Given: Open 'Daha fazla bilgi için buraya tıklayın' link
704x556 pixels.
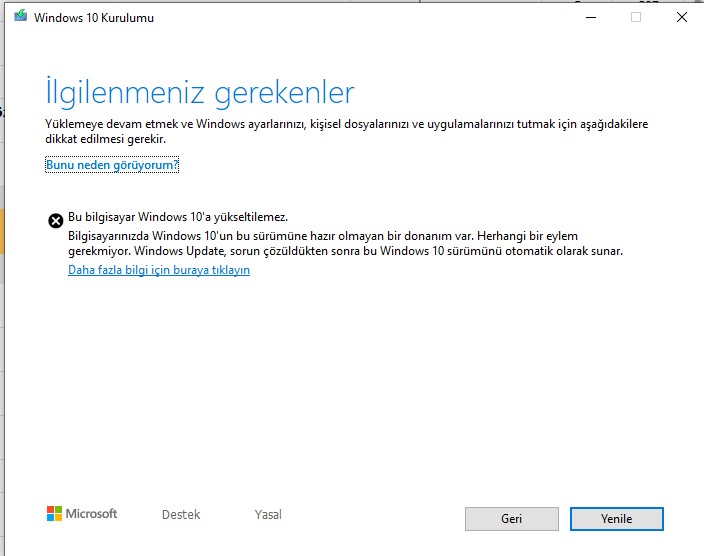Looking at the screenshot, I should (159, 270).
